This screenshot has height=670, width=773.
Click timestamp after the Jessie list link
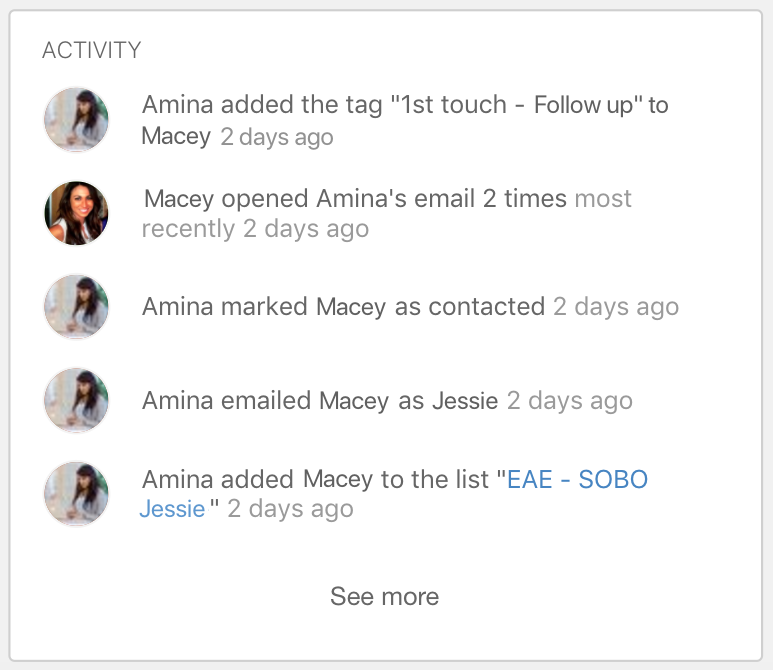pos(290,509)
